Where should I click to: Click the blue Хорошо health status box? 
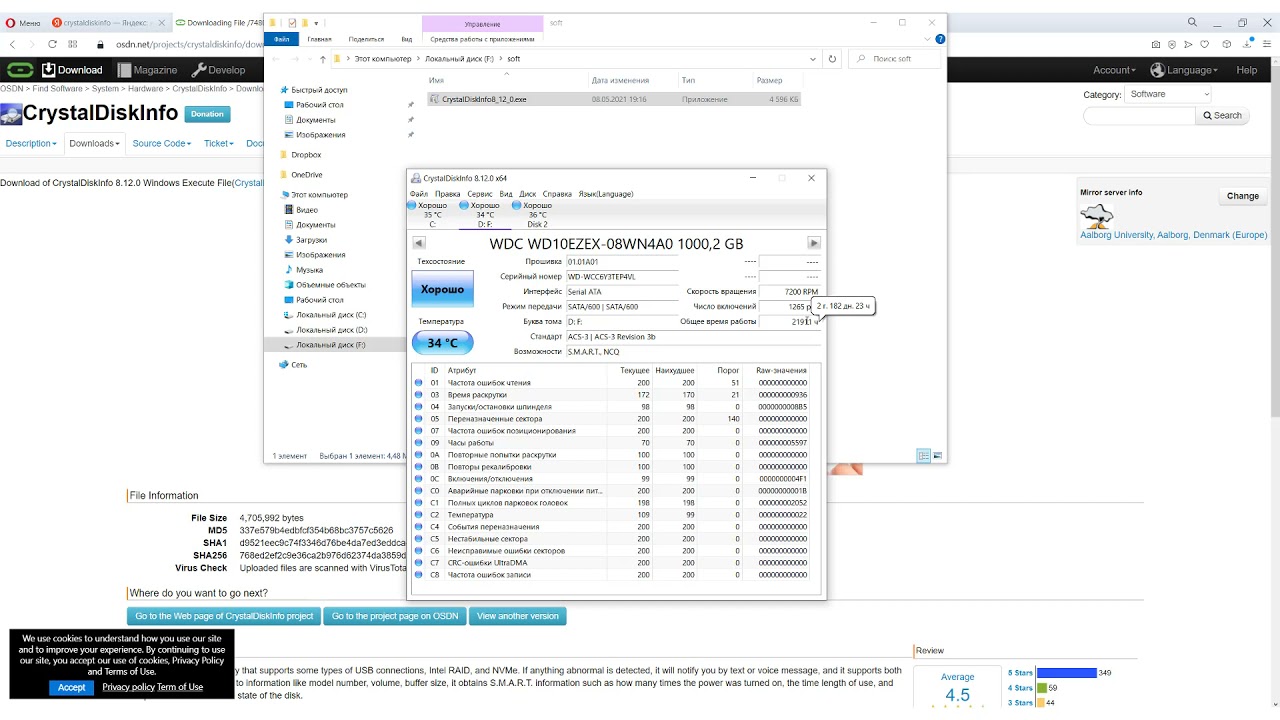[442, 289]
